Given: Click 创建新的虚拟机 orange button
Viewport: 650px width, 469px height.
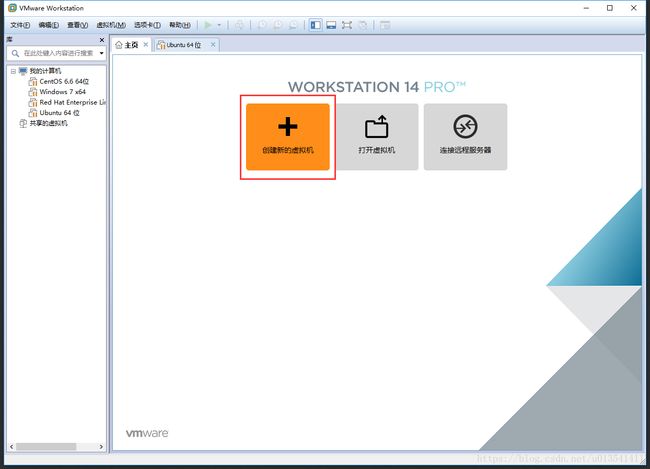Looking at the screenshot, I should (288, 137).
